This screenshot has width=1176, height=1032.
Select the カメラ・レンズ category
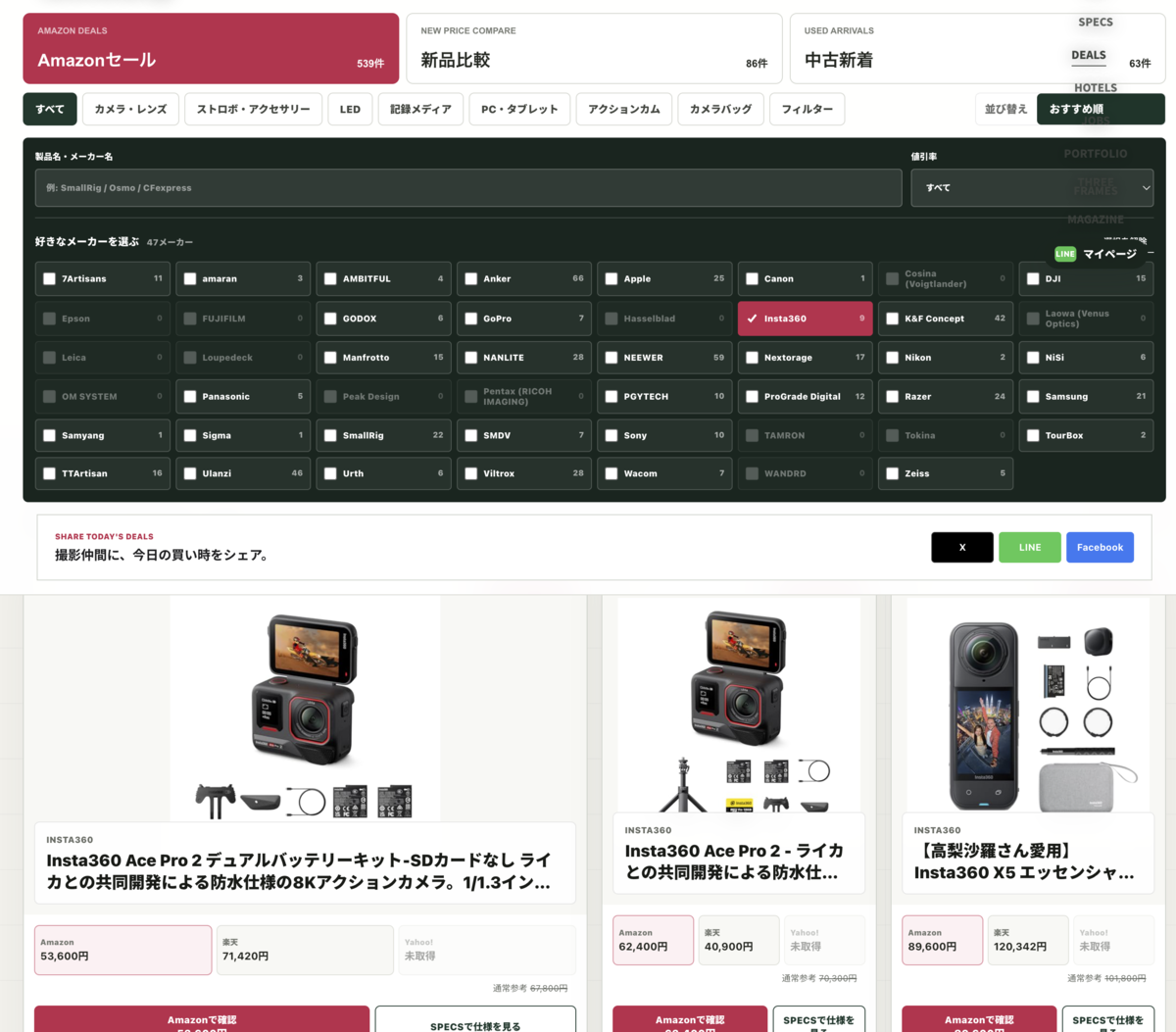pos(130,109)
